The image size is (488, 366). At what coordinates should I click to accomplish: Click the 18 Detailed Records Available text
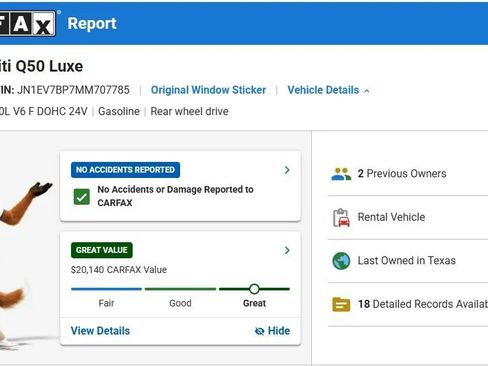(423, 304)
